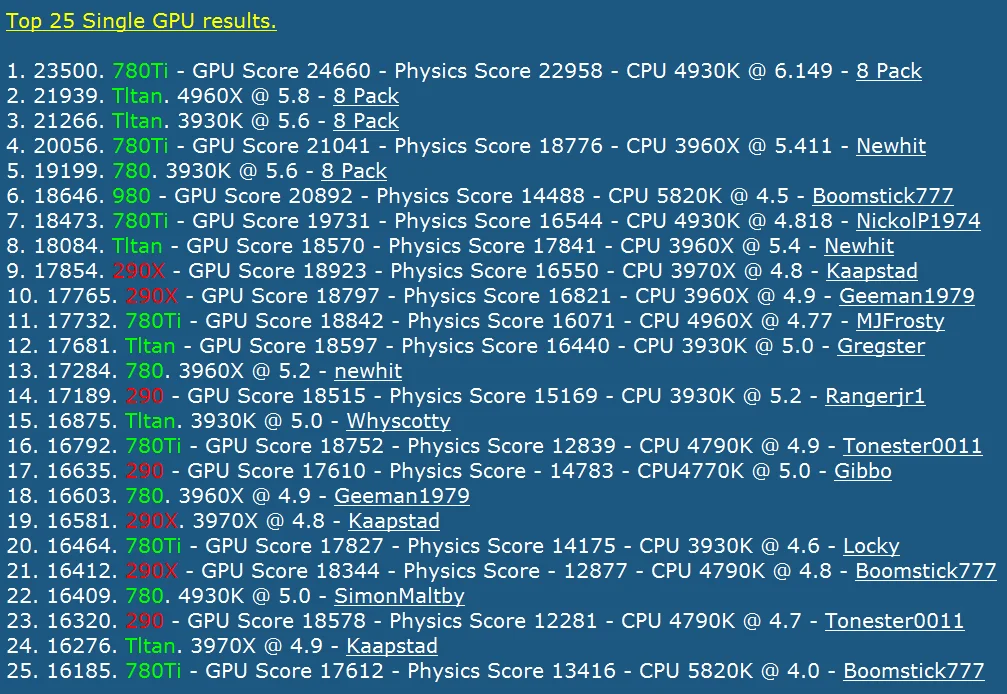Click Tonester0011 on the 16320 row
Screen dimensions: 1007x694
pos(894,621)
